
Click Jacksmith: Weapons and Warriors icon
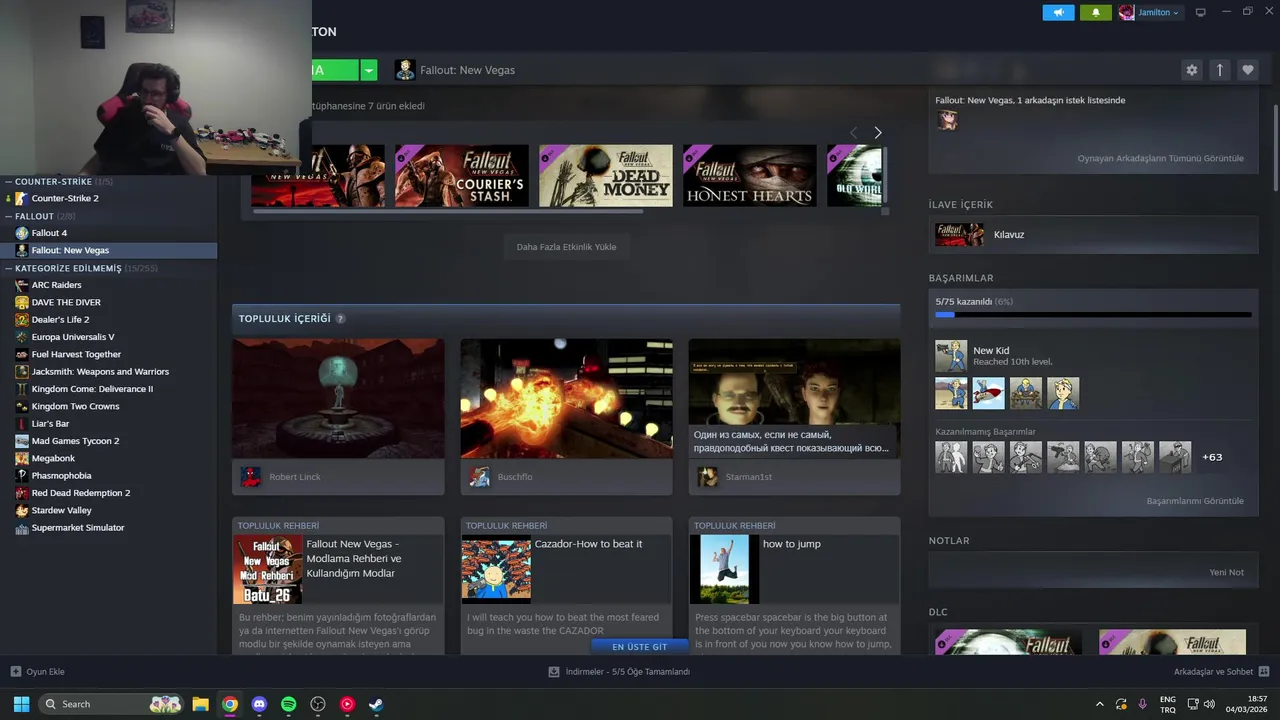coord(22,372)
